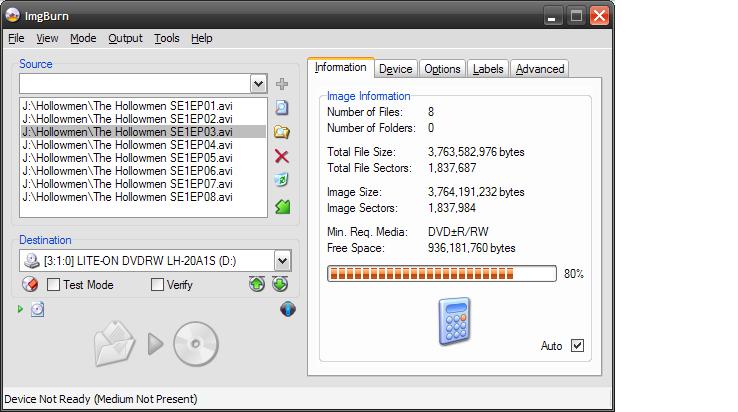Click the Device Not Ready status bar text
Image resolution: width=738 pixels, height=412 pixels.
tap(101, 399)
